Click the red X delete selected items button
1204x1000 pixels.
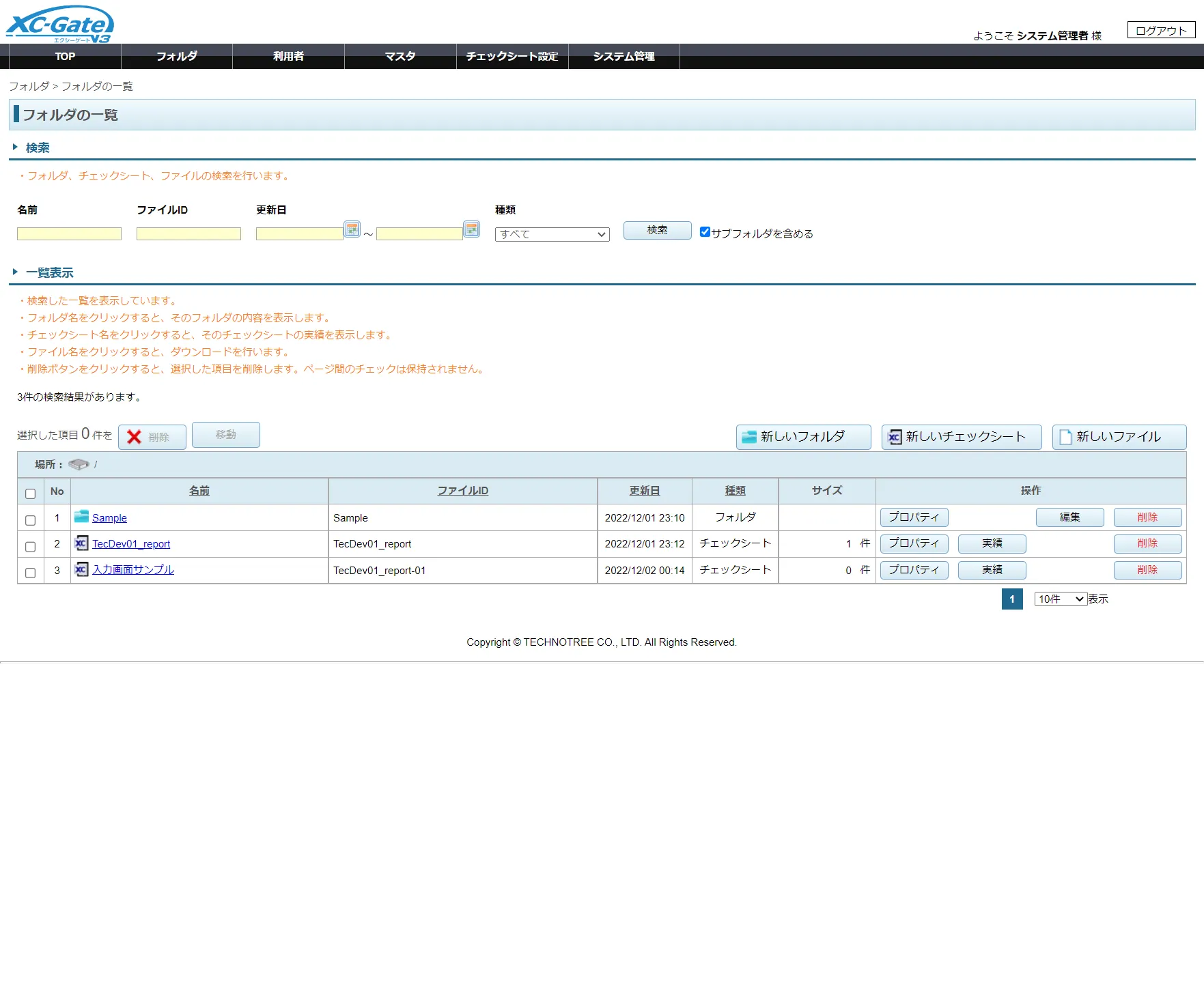[152, 437]
